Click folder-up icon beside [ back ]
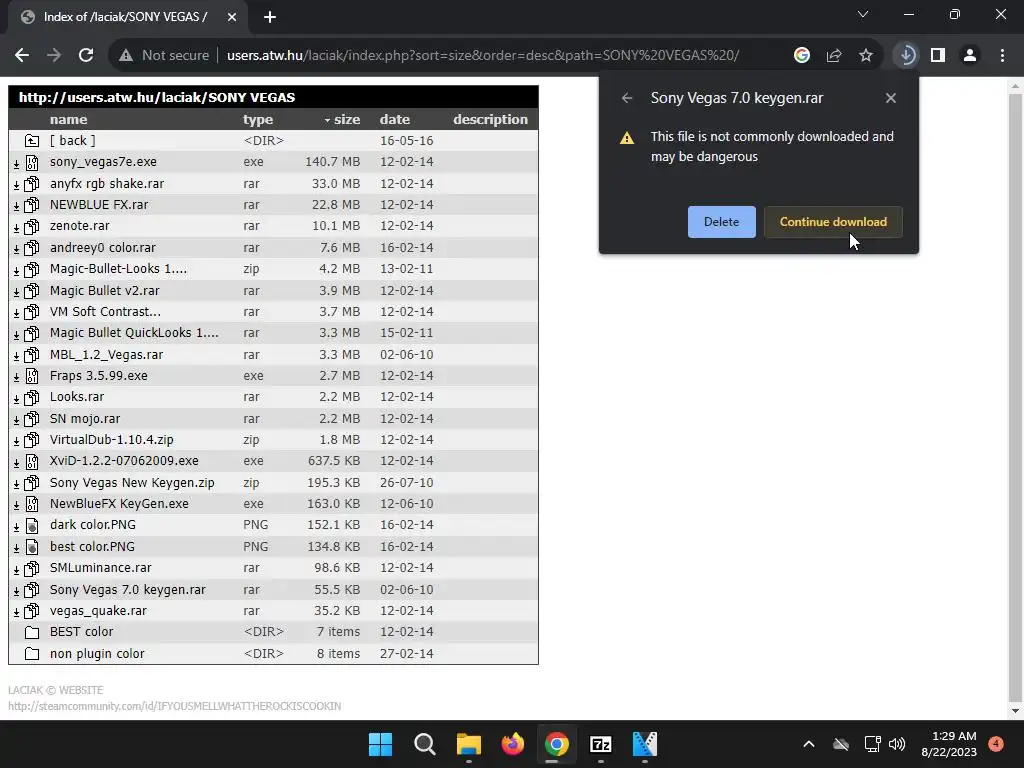The image size is (1024, 768). (31, 140)
